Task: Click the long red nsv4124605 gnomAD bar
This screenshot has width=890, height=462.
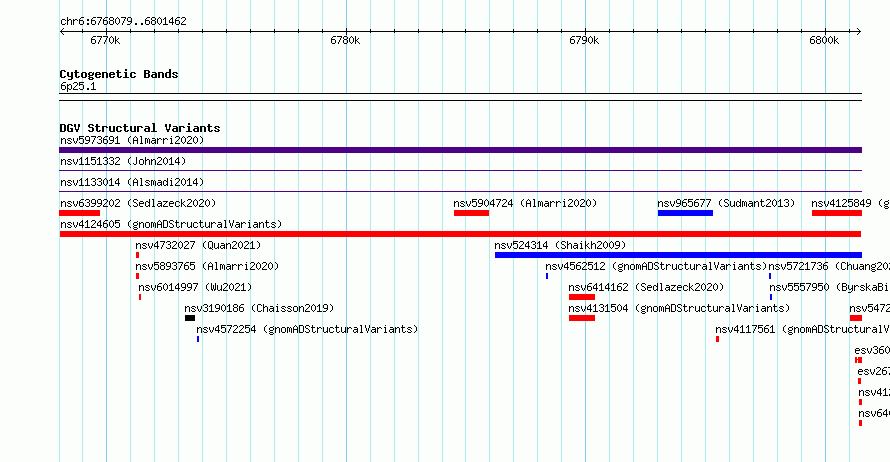Action: pyautogui.click(x=460, y=234)
